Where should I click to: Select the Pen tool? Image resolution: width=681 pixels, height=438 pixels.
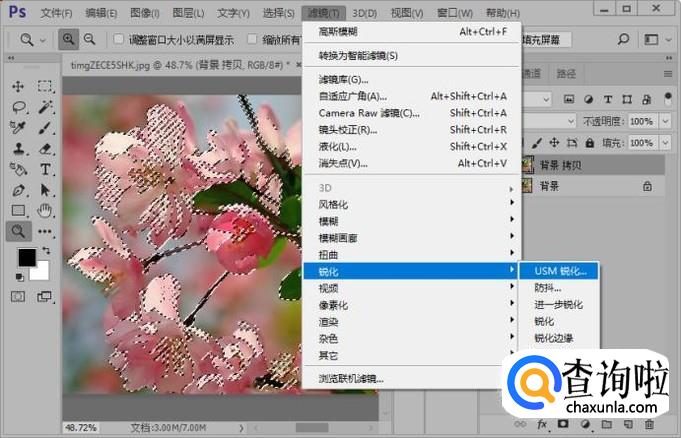tap(18, 190)
